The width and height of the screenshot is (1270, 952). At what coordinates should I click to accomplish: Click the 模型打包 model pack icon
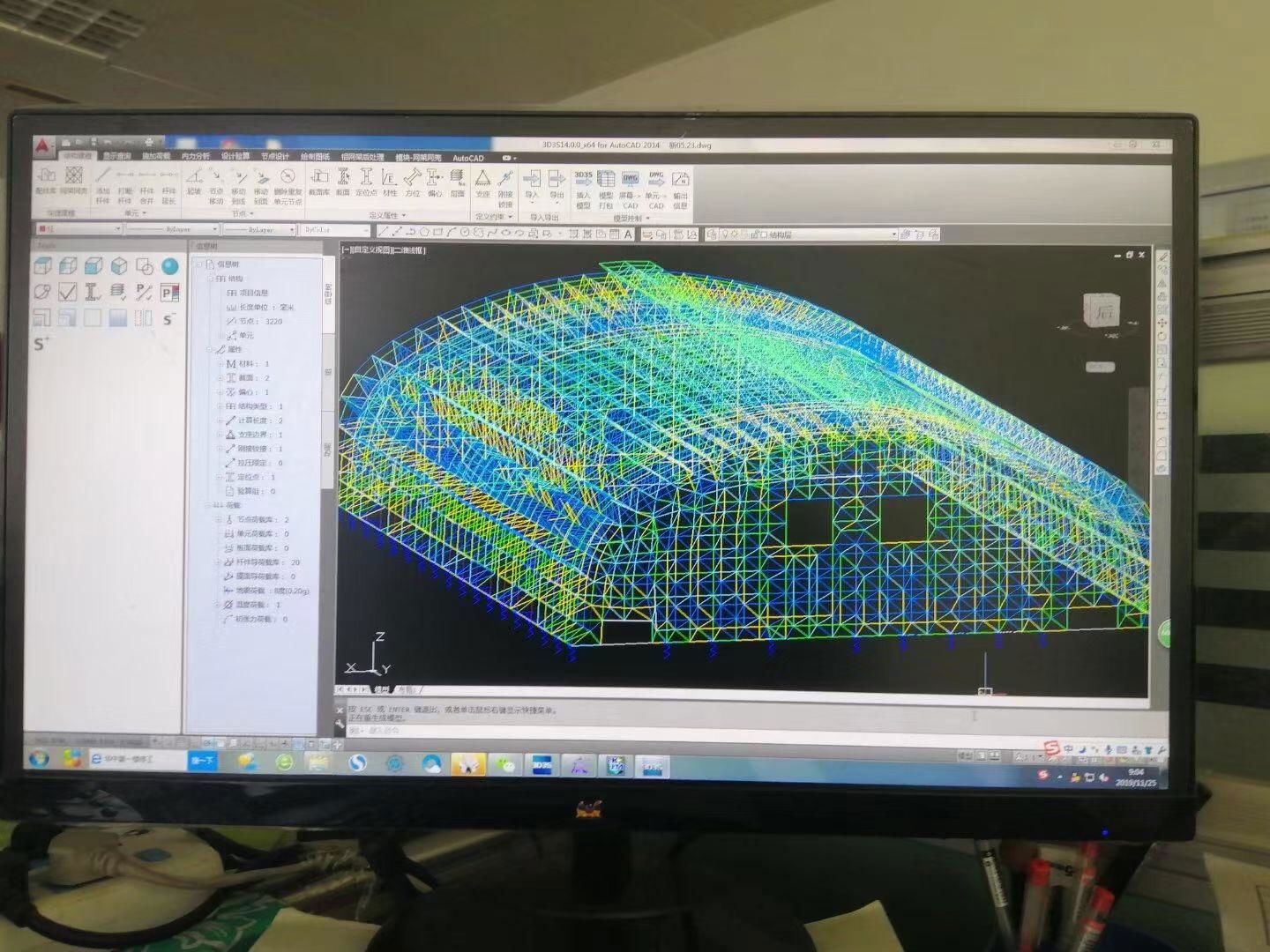tap(606, 190)
